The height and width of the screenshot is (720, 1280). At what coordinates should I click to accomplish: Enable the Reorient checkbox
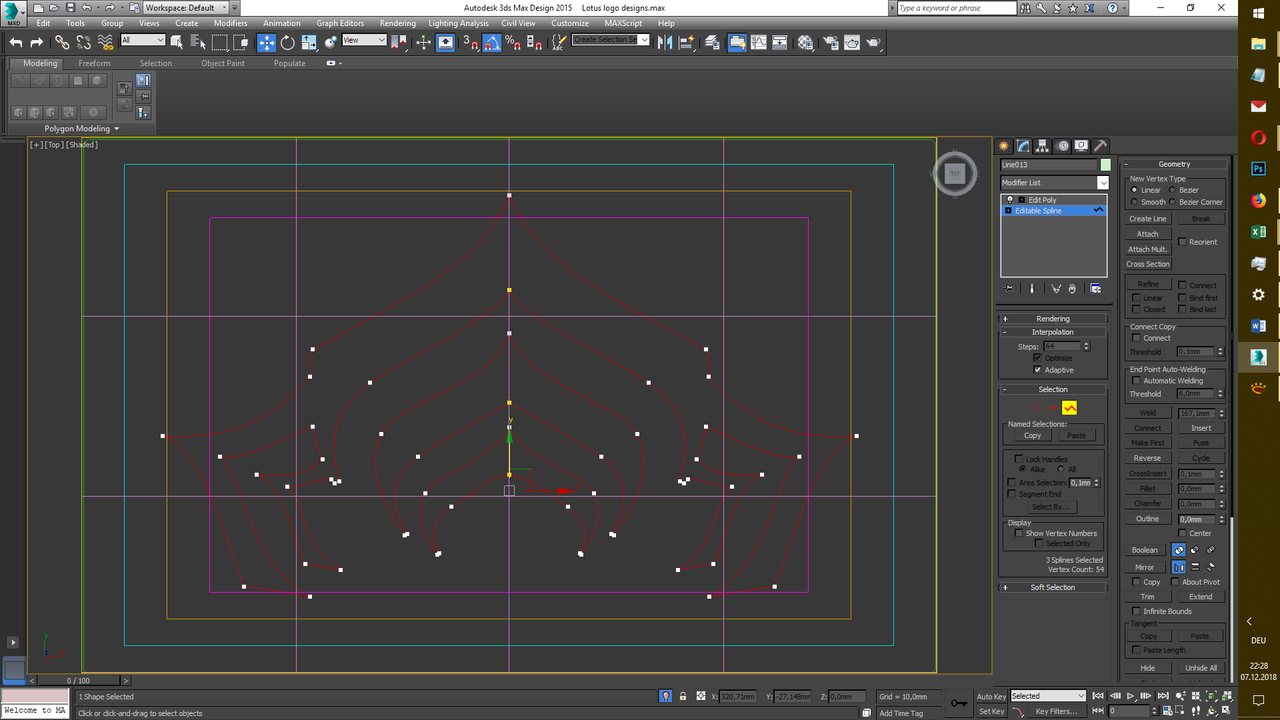(x=1182, y=242)
